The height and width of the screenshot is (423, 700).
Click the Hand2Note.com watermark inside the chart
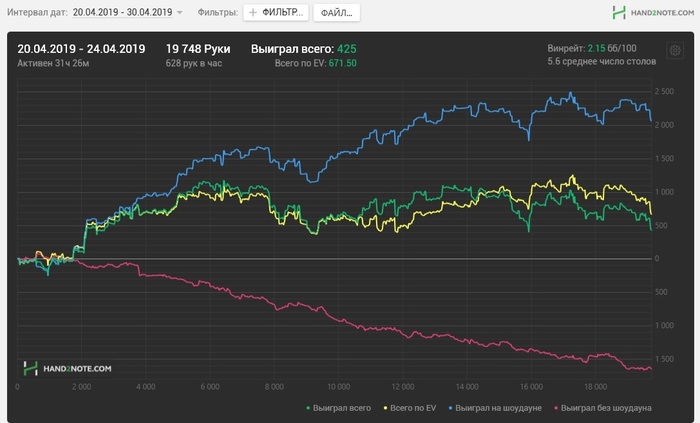coord(68,368)
